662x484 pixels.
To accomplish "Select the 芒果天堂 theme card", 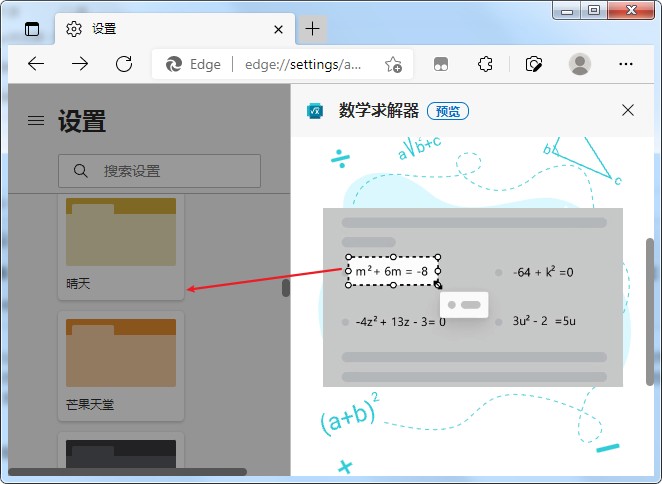I will click(x=121, y=366).
